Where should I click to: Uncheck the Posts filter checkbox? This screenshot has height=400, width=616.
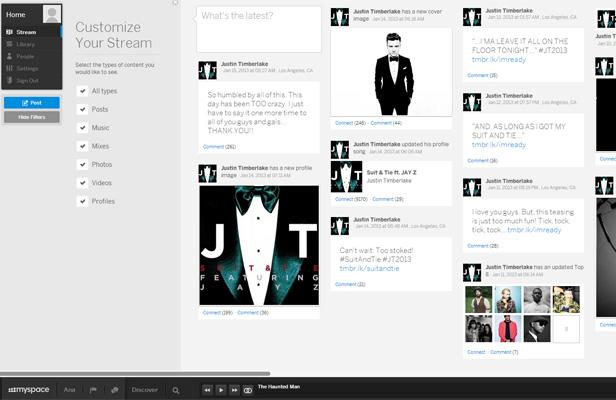[x=82, y=109]
